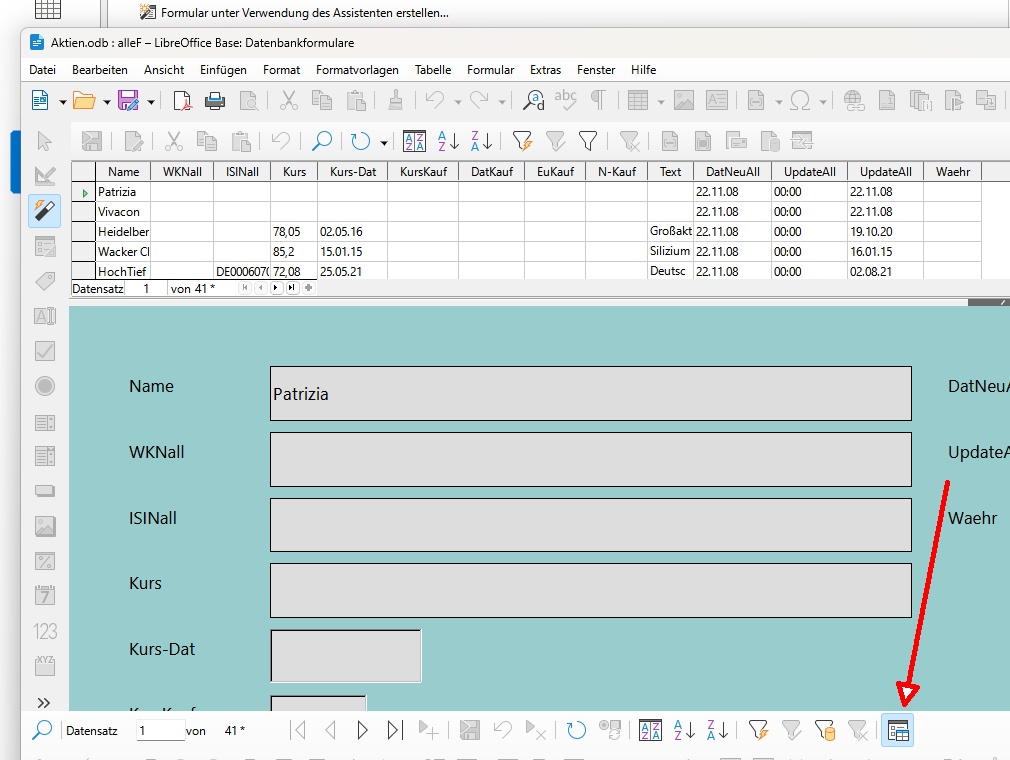Click Sort Ascending in table toolbar
The width and height of the screenshot is (1010, 760).
[448, 141]
